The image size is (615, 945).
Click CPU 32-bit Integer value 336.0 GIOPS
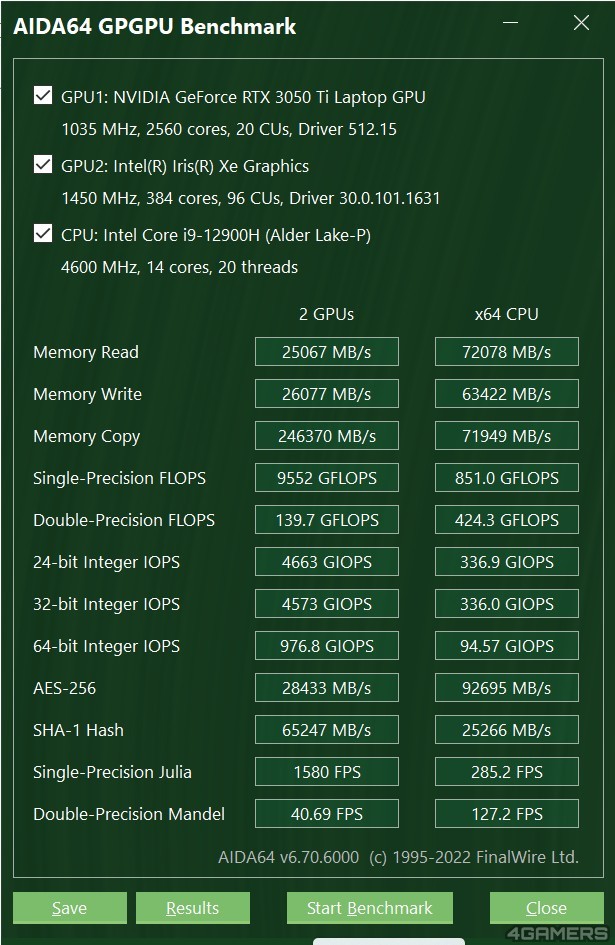(x=506, y=604)
